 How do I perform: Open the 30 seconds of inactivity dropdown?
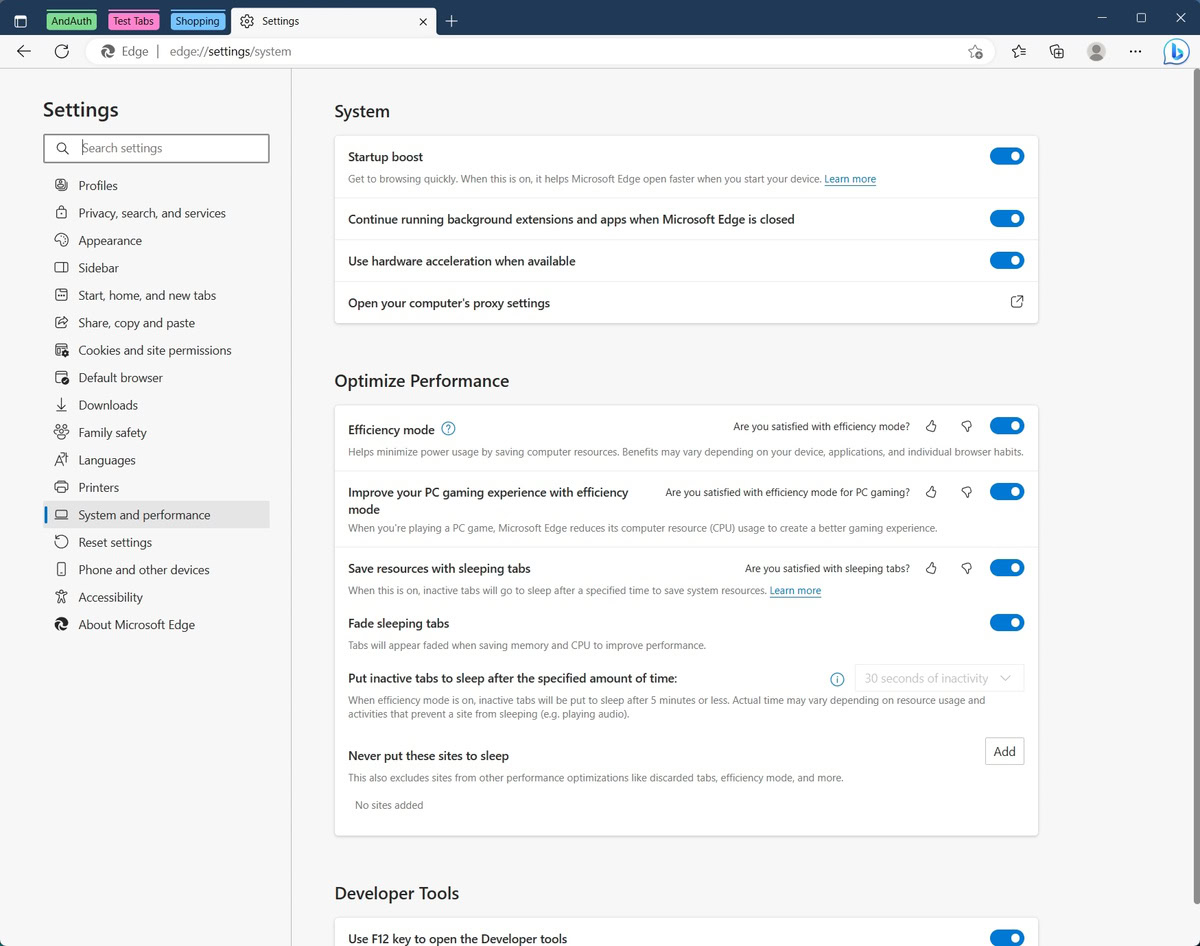[x=939, y=678]
